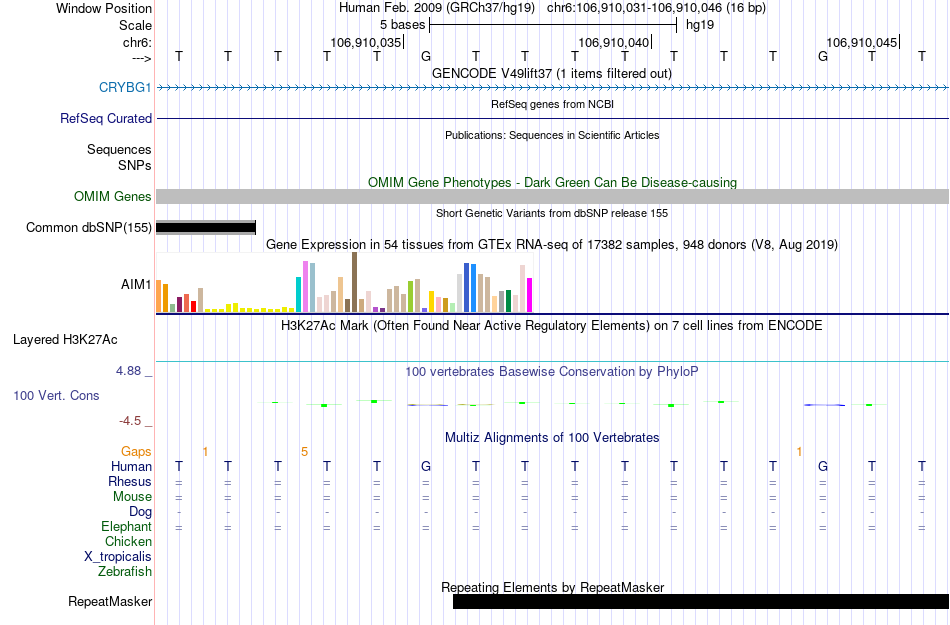Viewport: 950px width, 625px height.
Task: Select the Rhesus species label
Action: [x=130, y=481]
